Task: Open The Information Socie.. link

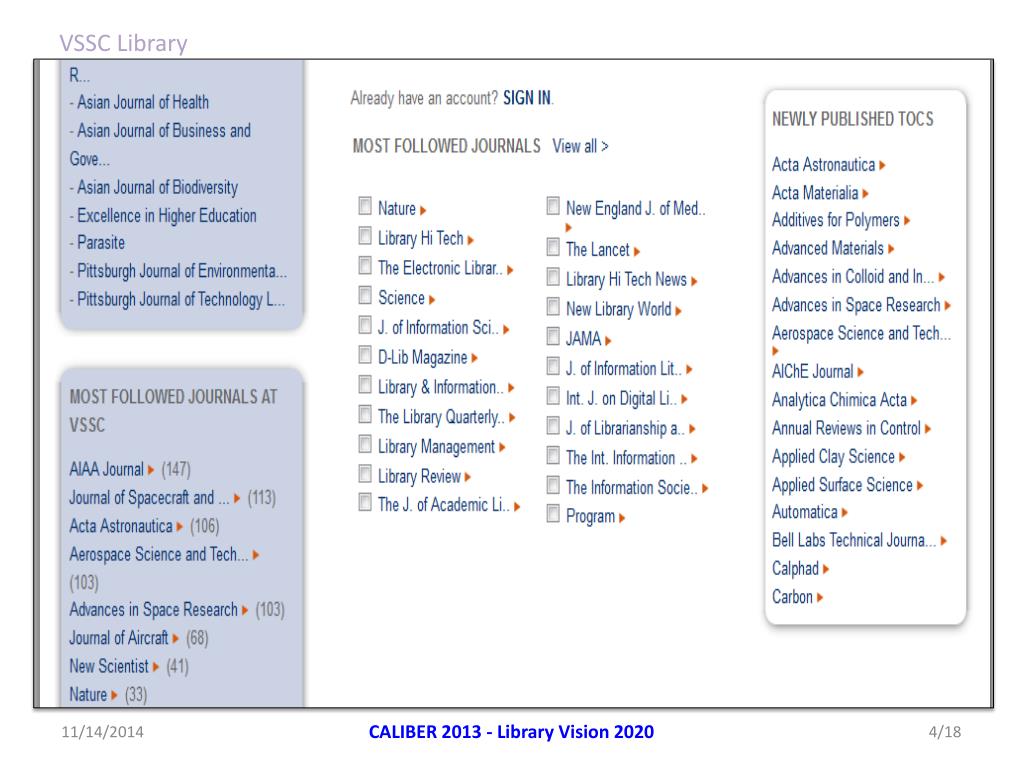Action: (632, 488)
